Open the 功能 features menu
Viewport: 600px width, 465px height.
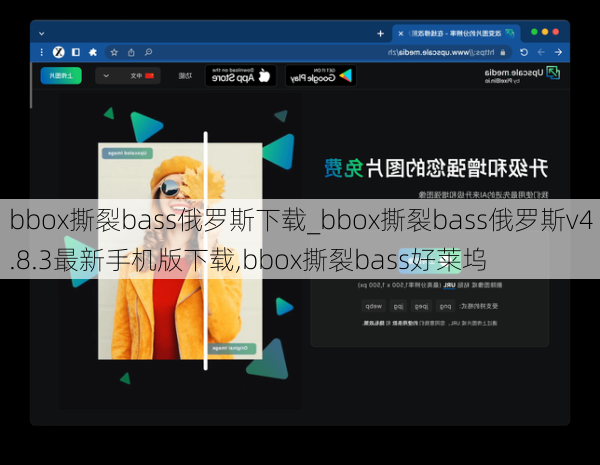185,76
